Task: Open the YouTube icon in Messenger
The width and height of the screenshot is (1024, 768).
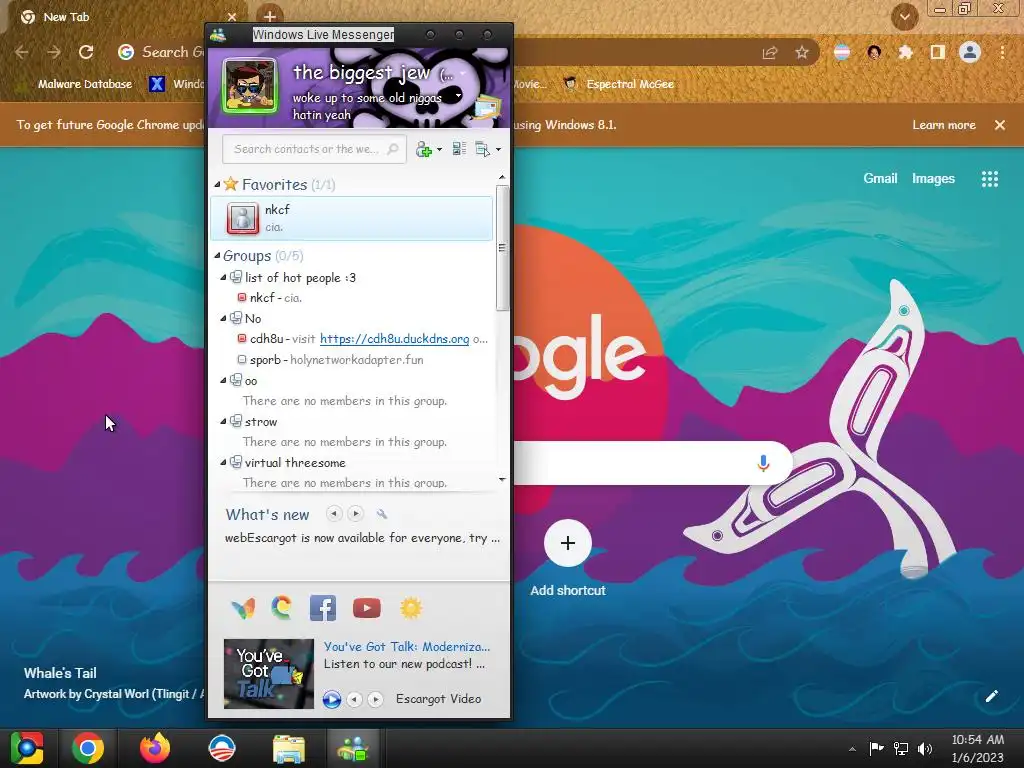Action: [x=366, y=608]
